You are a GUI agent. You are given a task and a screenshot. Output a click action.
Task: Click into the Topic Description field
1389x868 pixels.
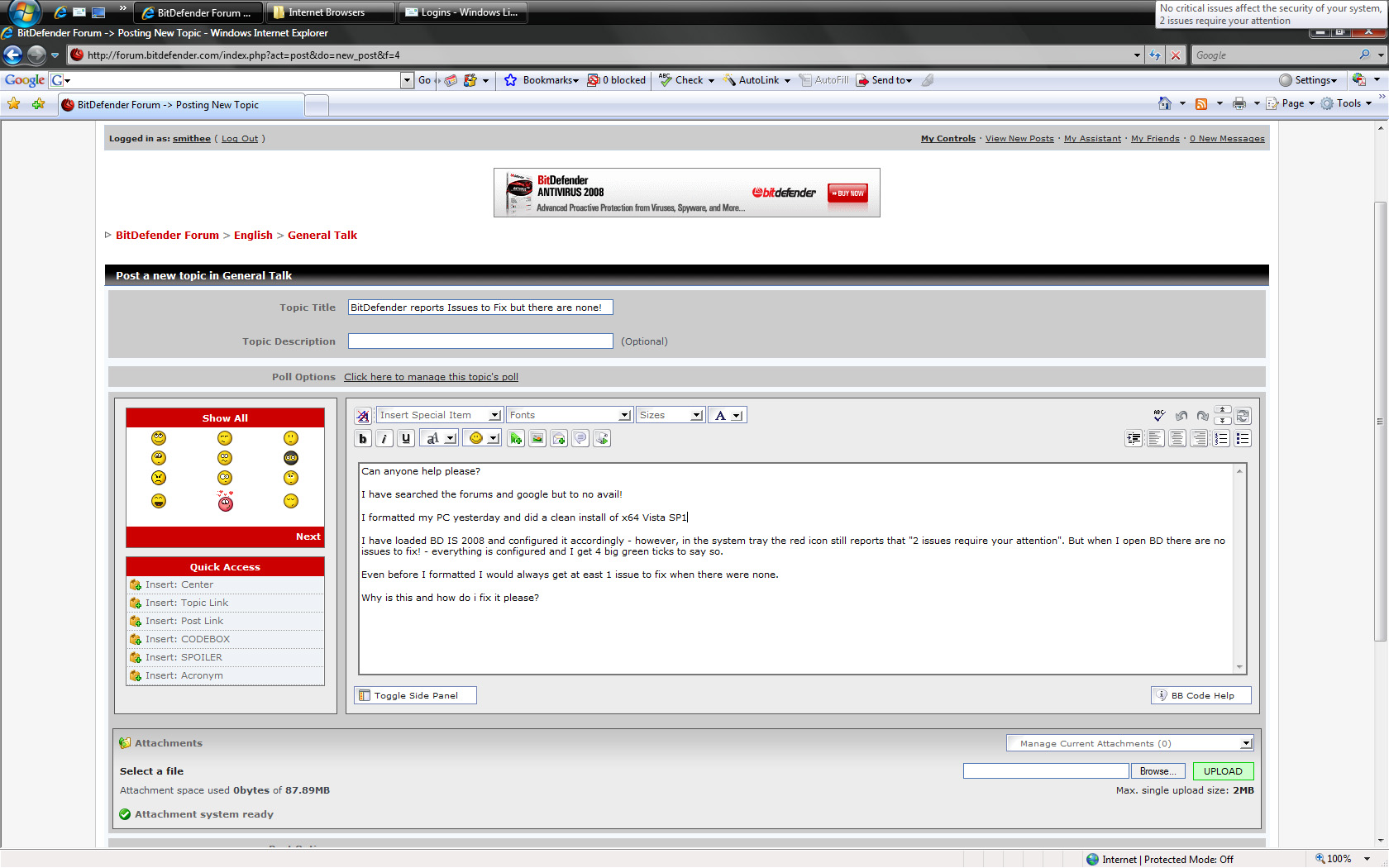(480, 341)
